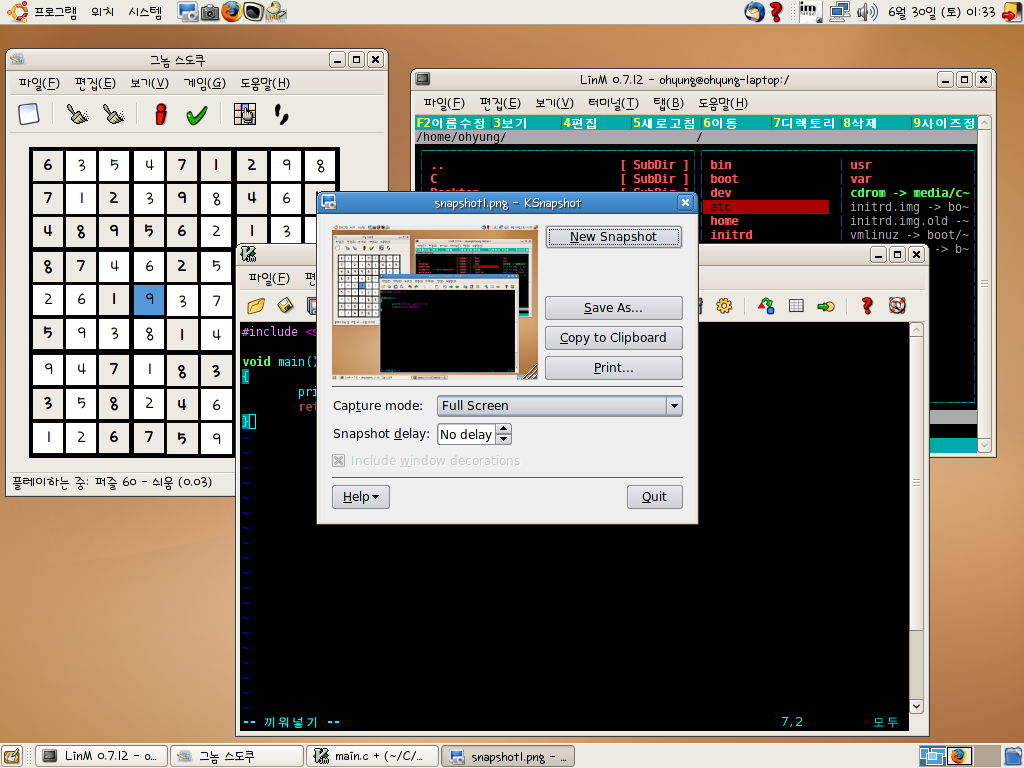This screenshot has width=1024, height=768.
Task: Click the network computers icon in system tray
Action: (840, 12)
